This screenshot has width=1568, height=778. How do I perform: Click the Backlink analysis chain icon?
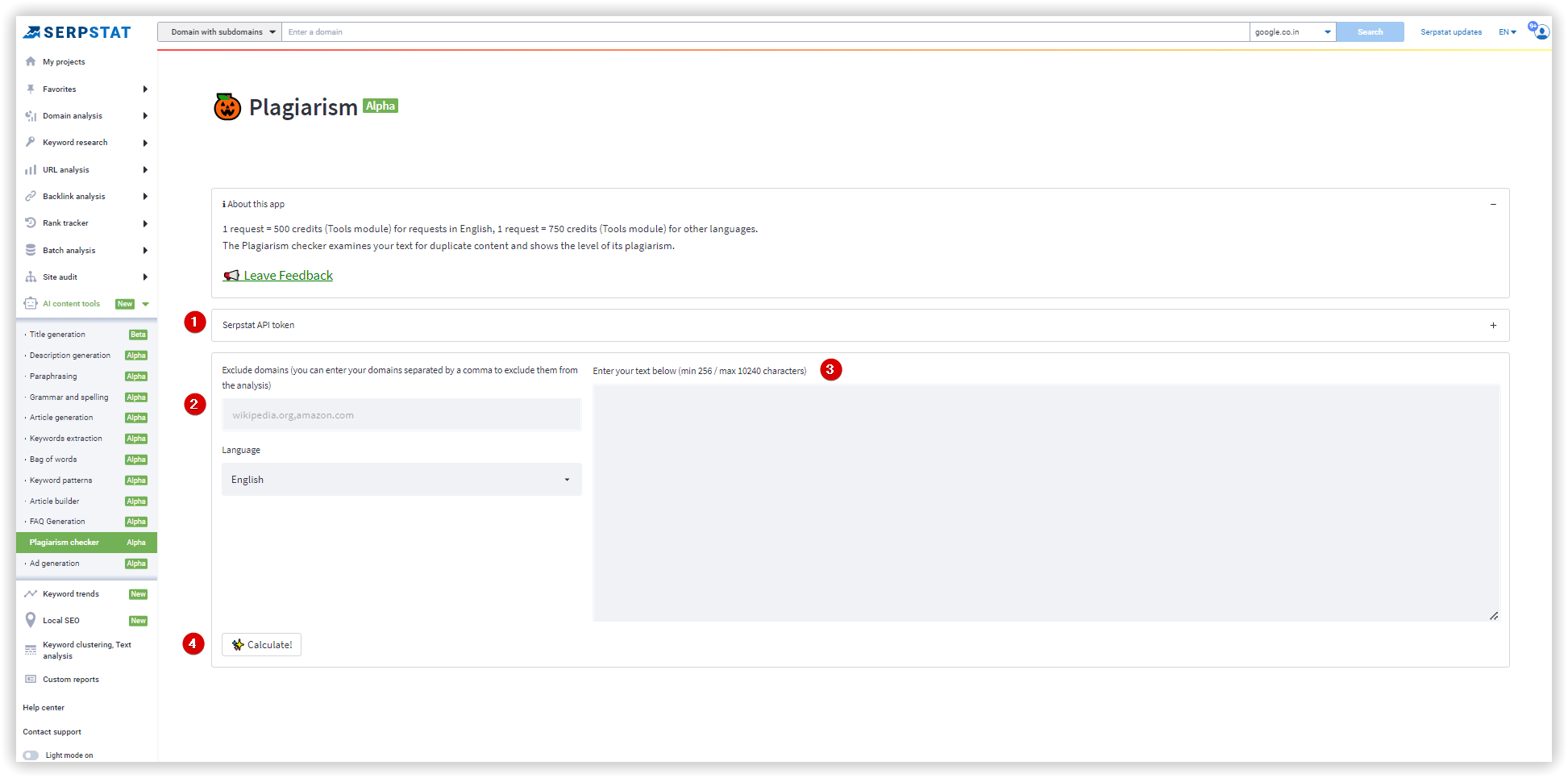click(31, 196)
